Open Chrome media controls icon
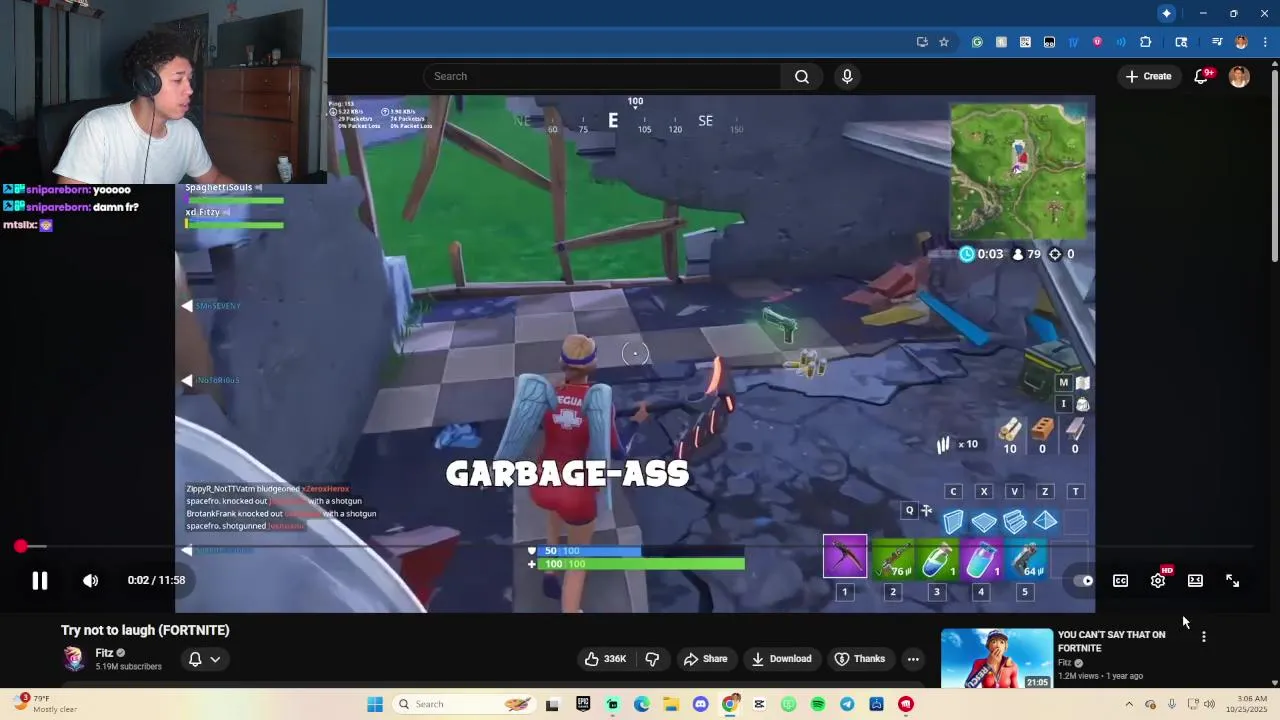 1217,42
